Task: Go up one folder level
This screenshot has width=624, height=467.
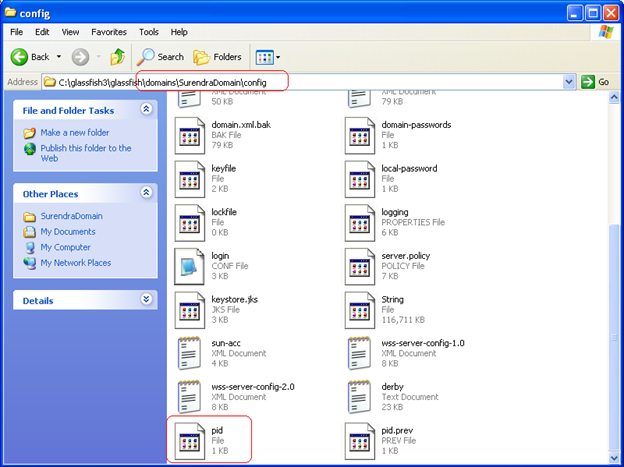Action: (117, 57)
